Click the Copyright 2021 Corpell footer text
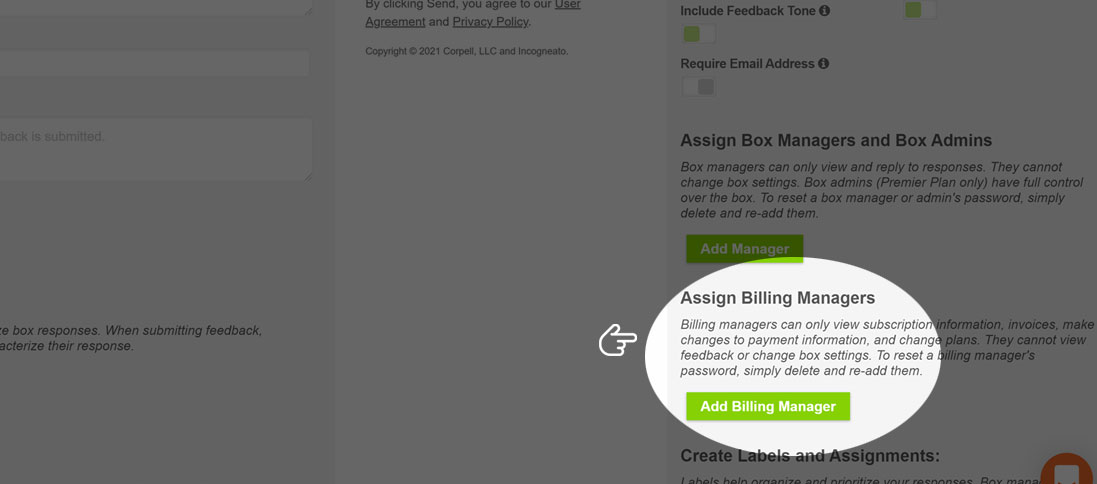Screen dimensions: 1097x484 467,51
